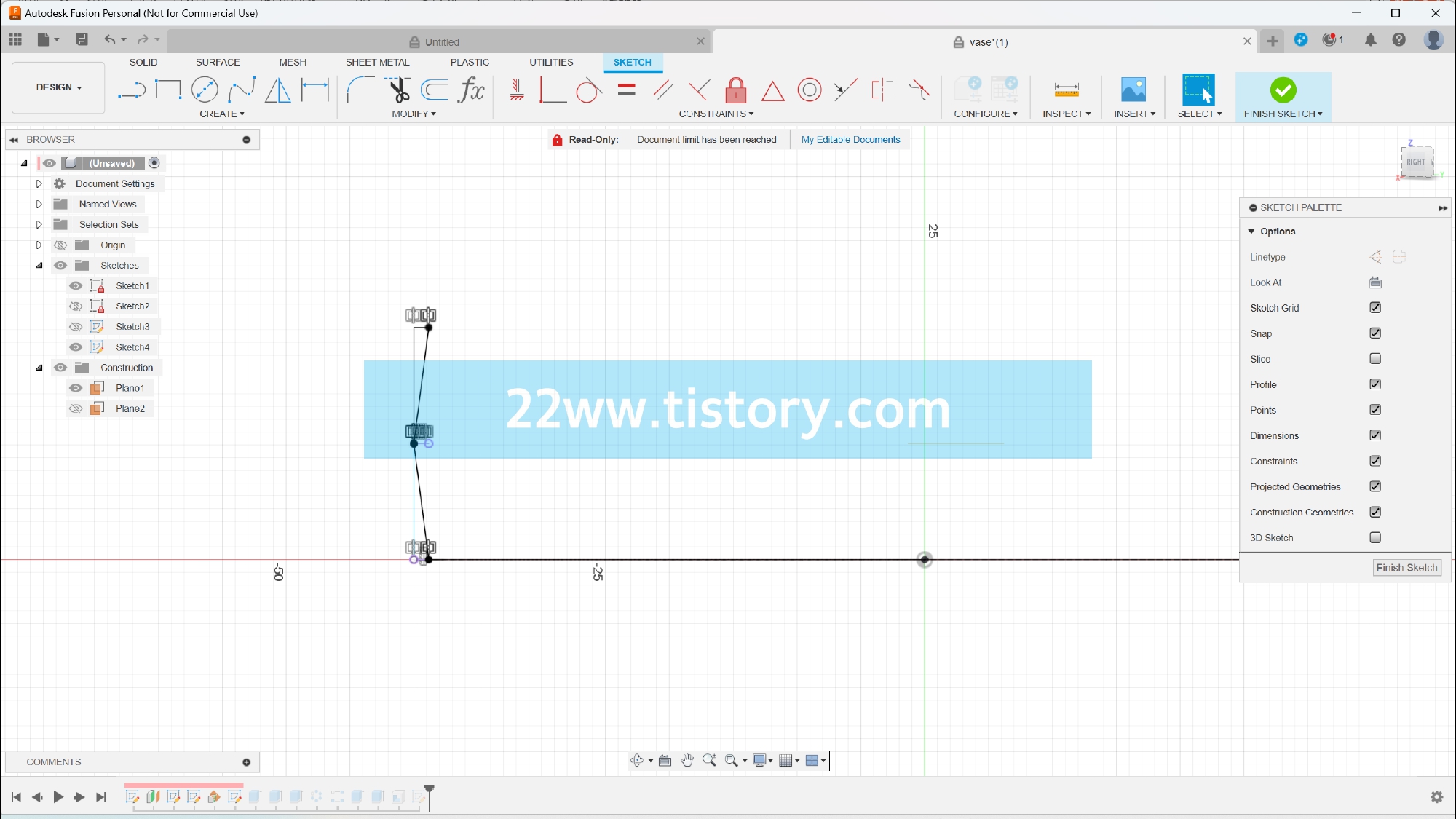Viewport: 1456px width, 819px height.
Task: Open the Insert image tool
Action: [1133, 90]
